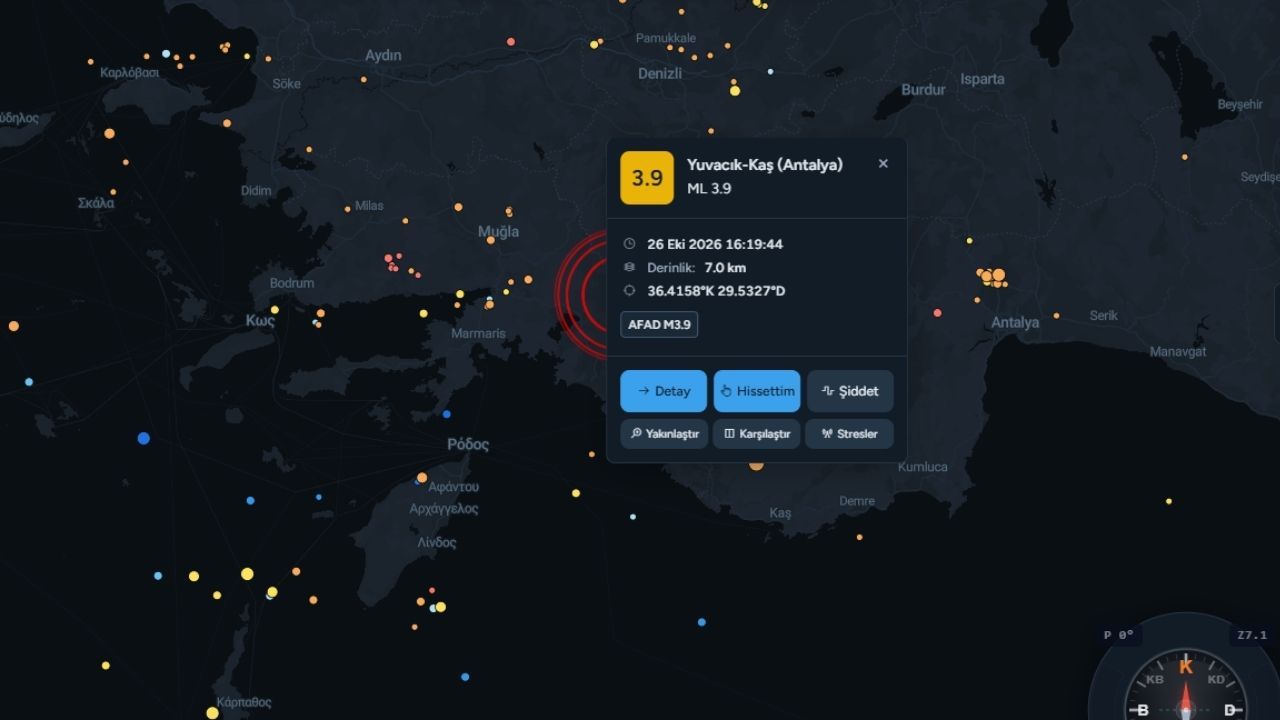Select the coordinates text 36.4158°K 29.5327°D
The height and width of the screenshot is (720, 1280).
coord(716,291)
